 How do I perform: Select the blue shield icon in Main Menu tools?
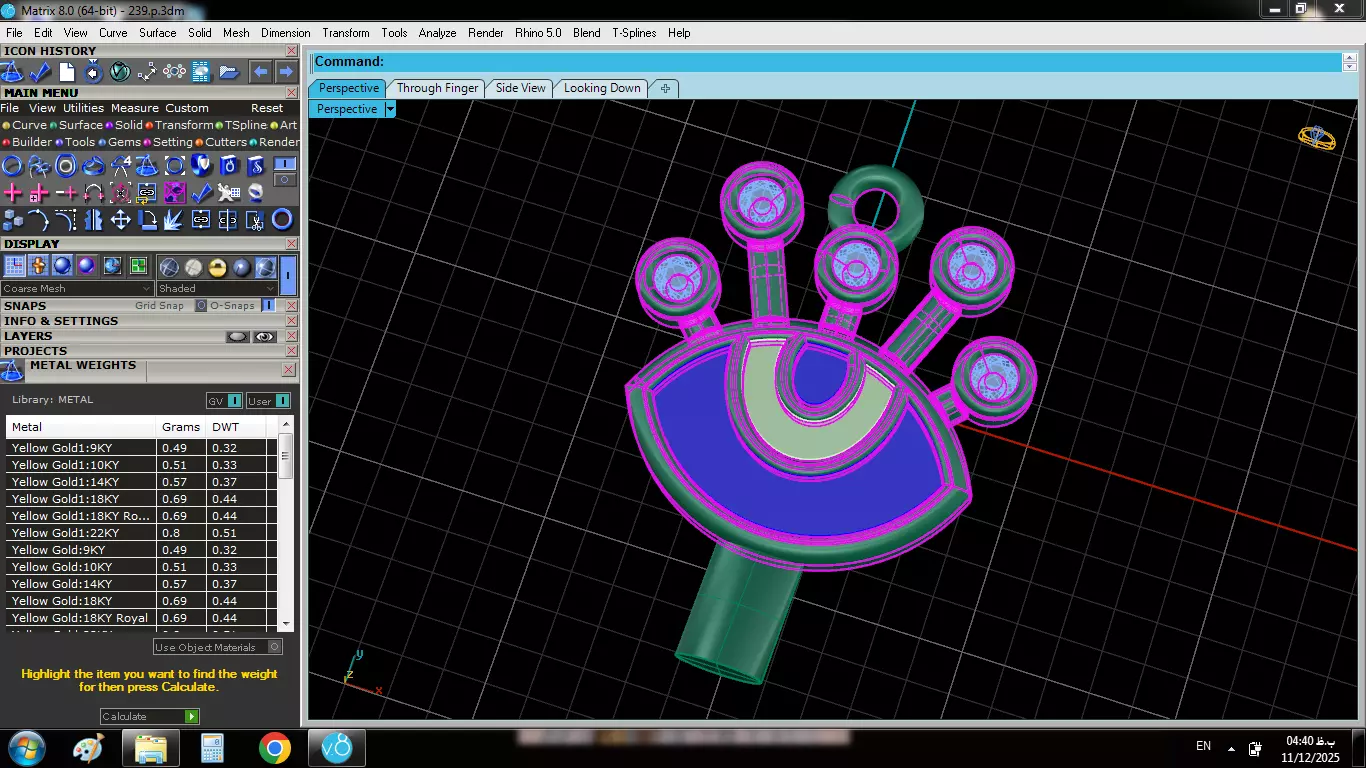(200, 165)
